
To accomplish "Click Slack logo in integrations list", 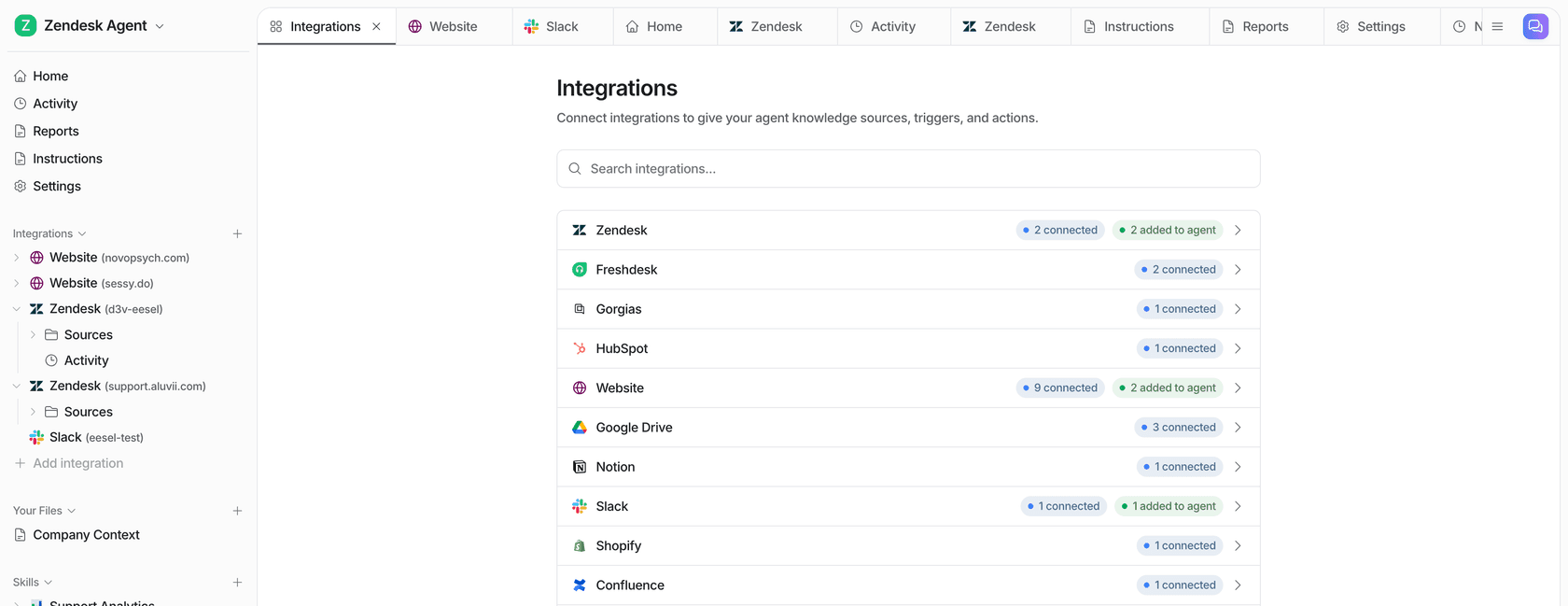I will click(580, 506).
